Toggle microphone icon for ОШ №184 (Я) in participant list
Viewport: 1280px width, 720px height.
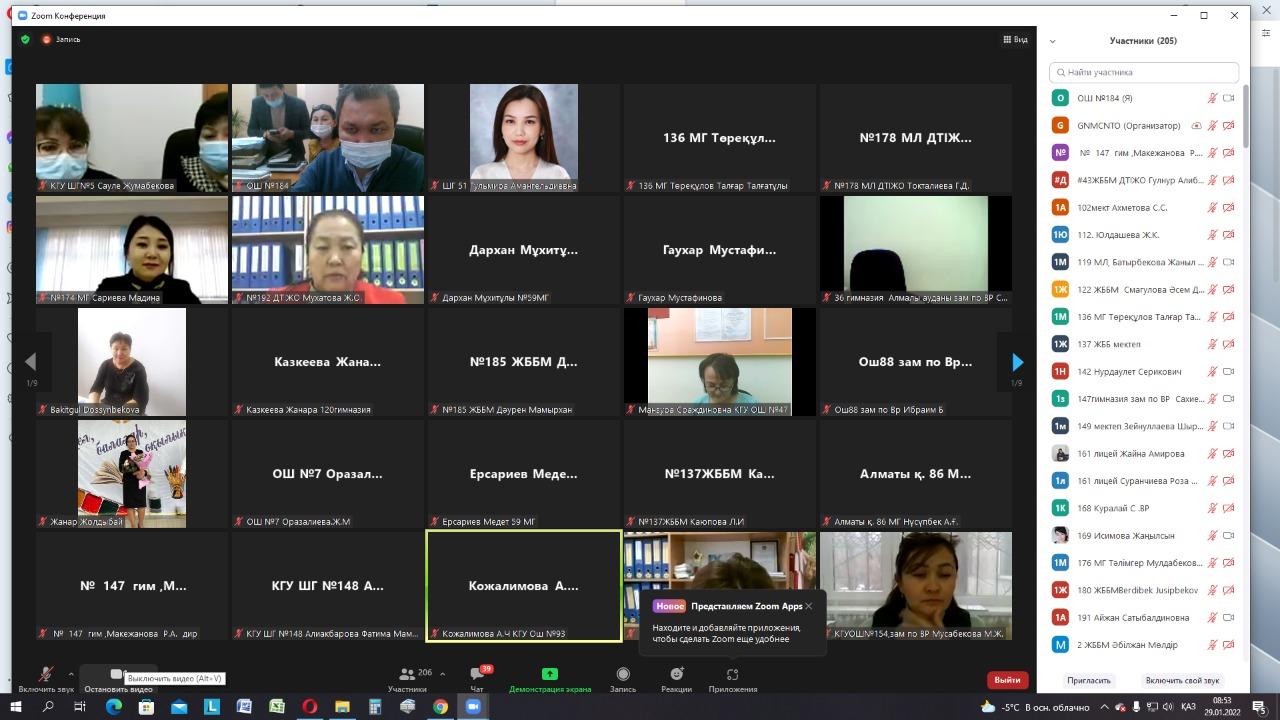click(1212, 98)
